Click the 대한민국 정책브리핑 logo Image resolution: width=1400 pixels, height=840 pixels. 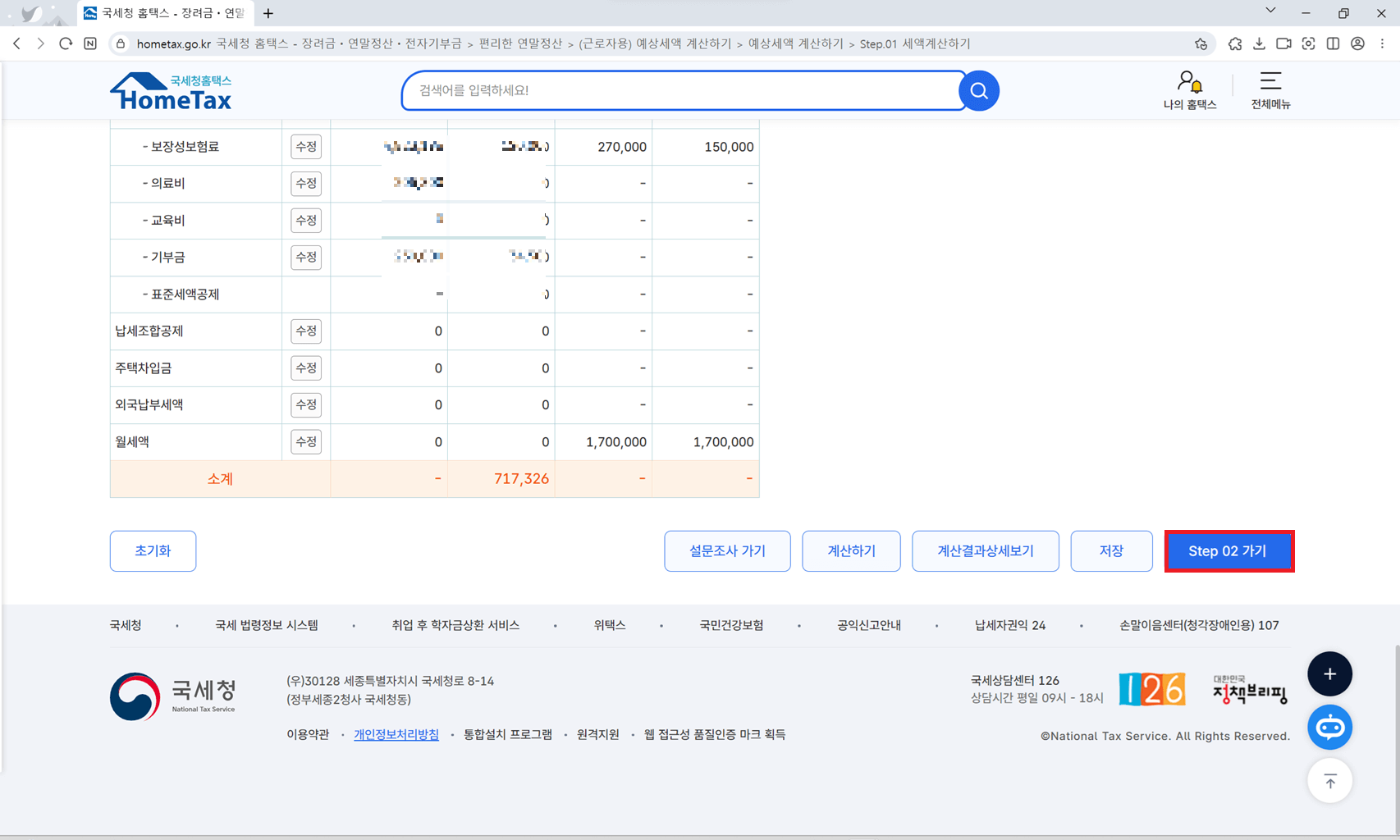click(x=1250, y=689)
